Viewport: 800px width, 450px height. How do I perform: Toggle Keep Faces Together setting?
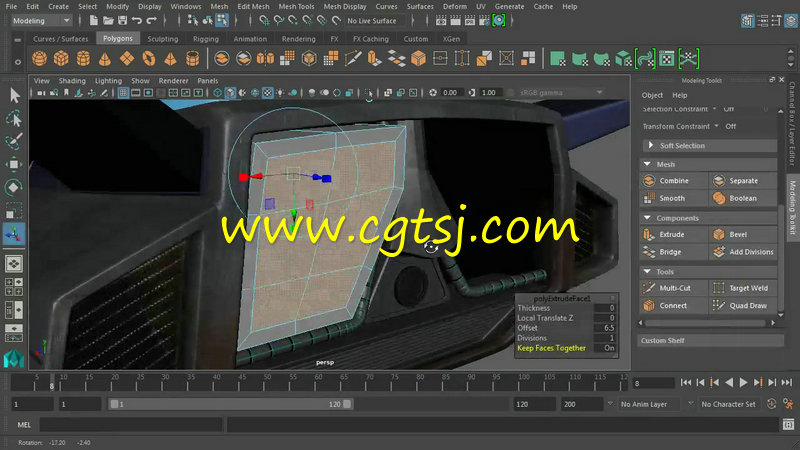click(566, 348)
